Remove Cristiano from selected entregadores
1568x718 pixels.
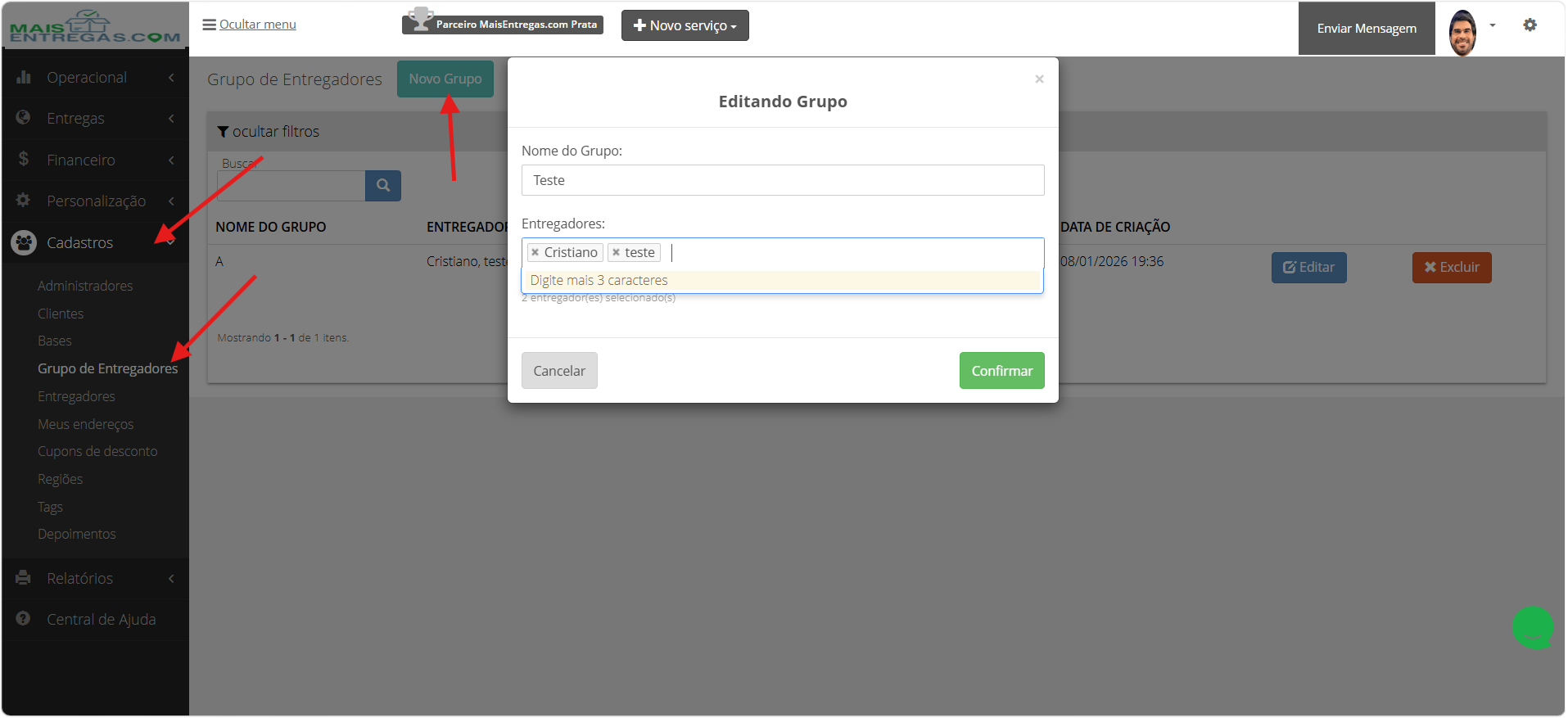click(535, 253)
